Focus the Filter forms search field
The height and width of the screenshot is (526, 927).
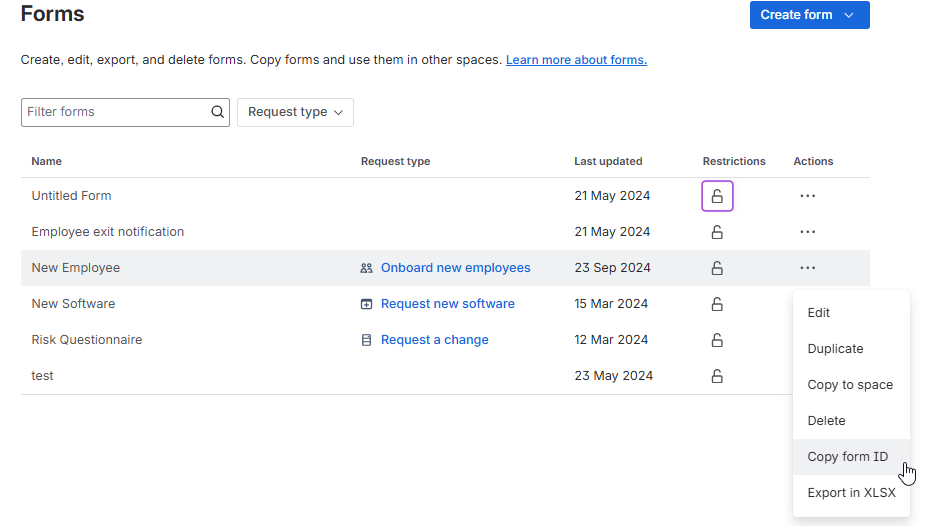pos(115,112)
